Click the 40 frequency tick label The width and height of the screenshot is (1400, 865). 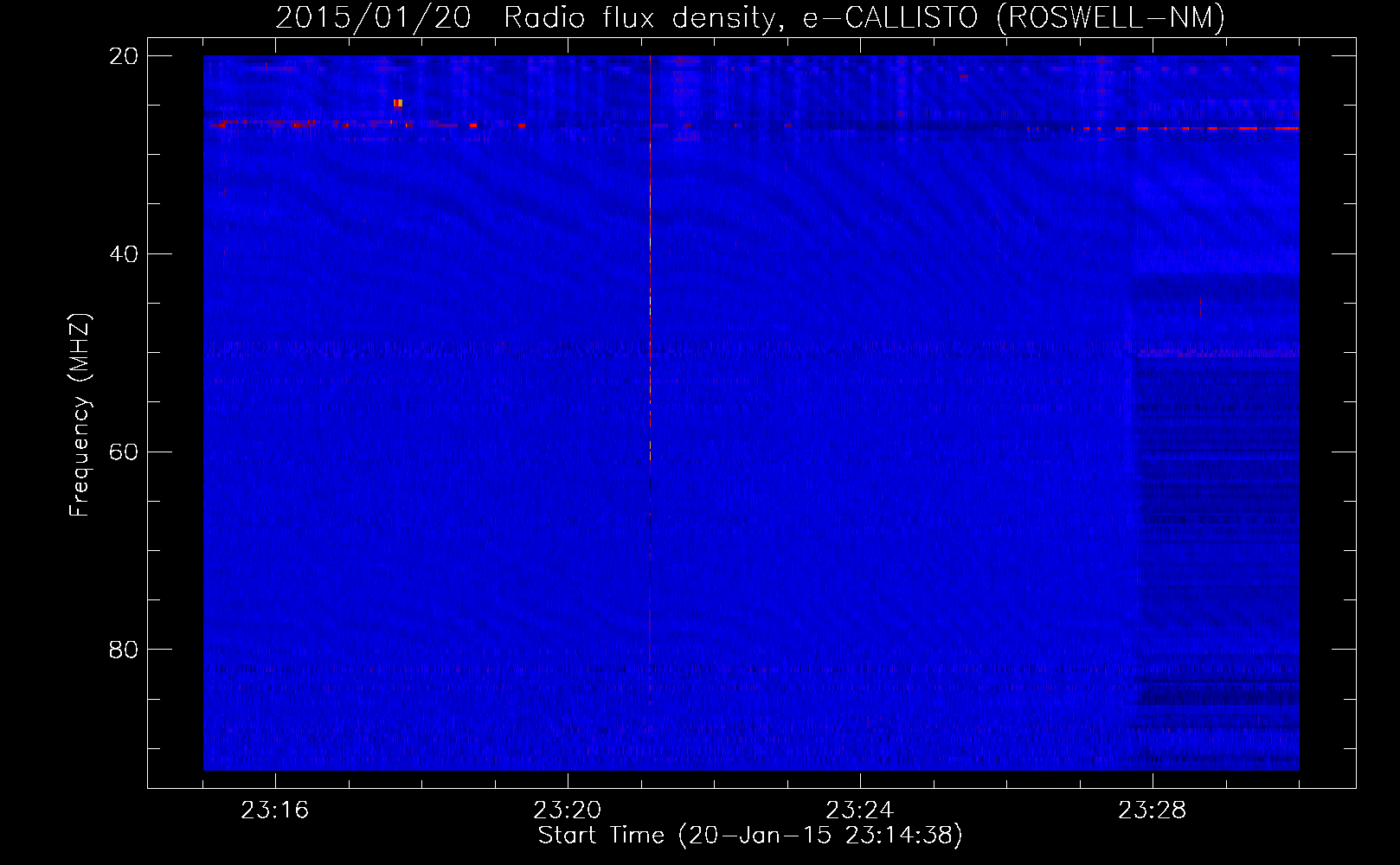tap(124, 254)
